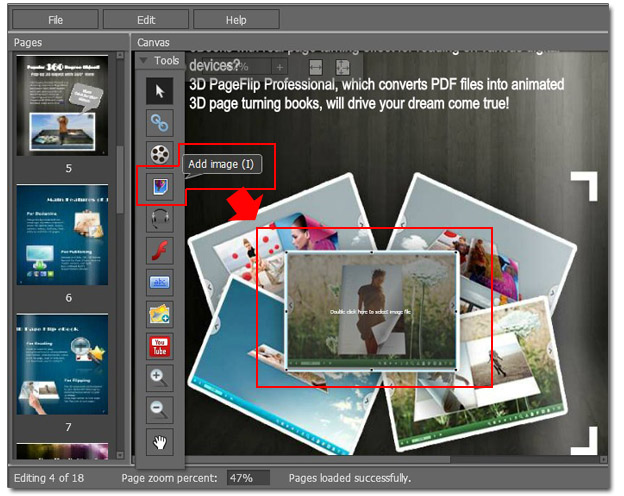Pick the Add Flash tool
Image resolution: width=624 pixels, height=496 pixels.
click(x=160, y=250)
